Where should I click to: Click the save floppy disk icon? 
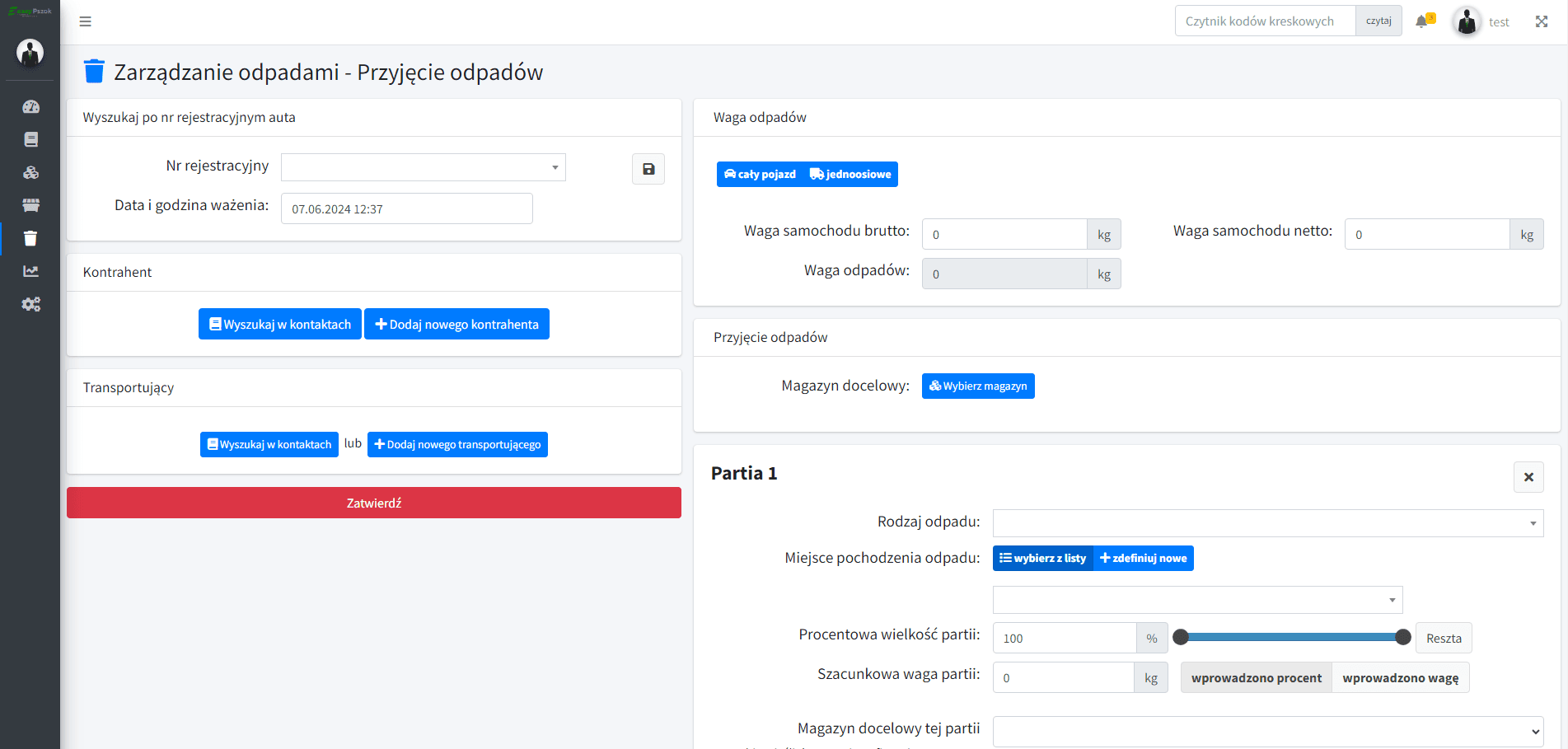[x=648, y=169]
